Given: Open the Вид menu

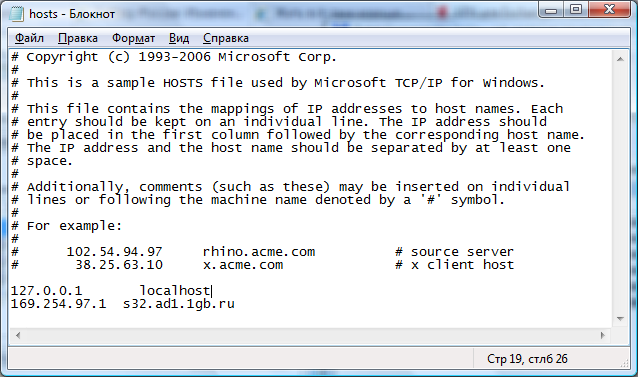Looking at the screenshot, I should tap(179, 38).
